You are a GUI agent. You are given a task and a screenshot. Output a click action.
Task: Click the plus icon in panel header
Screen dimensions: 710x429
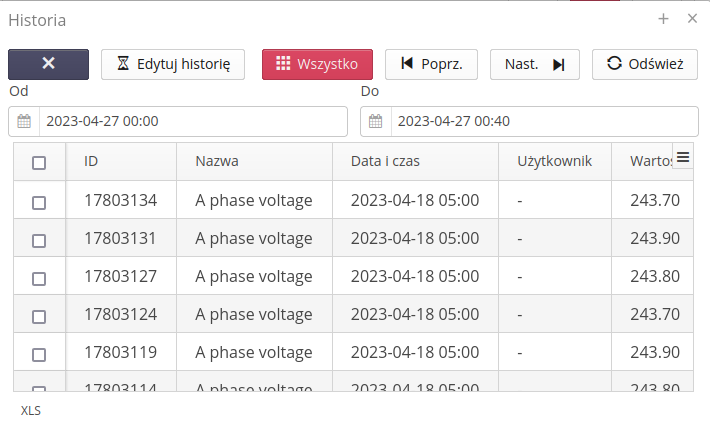point(663,19)
